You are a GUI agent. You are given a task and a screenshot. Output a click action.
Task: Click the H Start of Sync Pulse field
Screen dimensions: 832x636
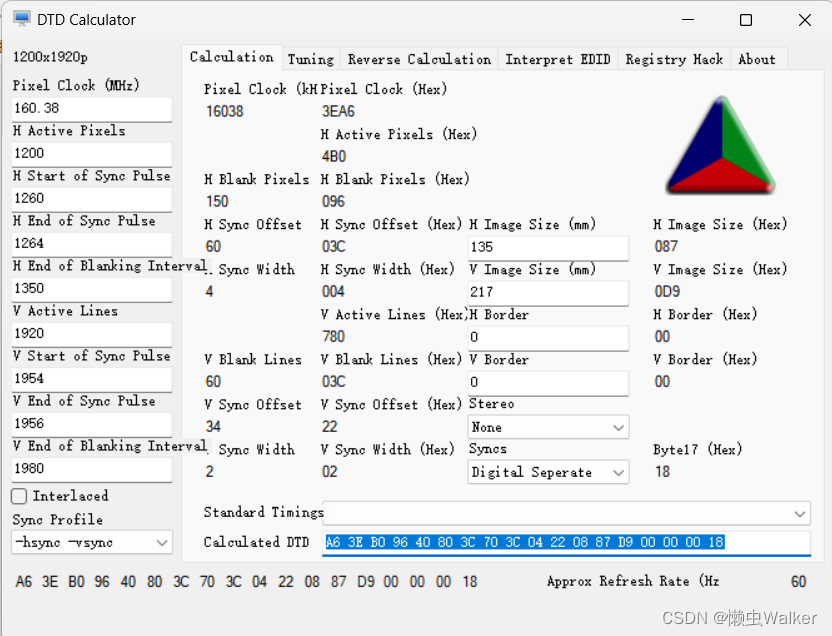coord(91,199)
